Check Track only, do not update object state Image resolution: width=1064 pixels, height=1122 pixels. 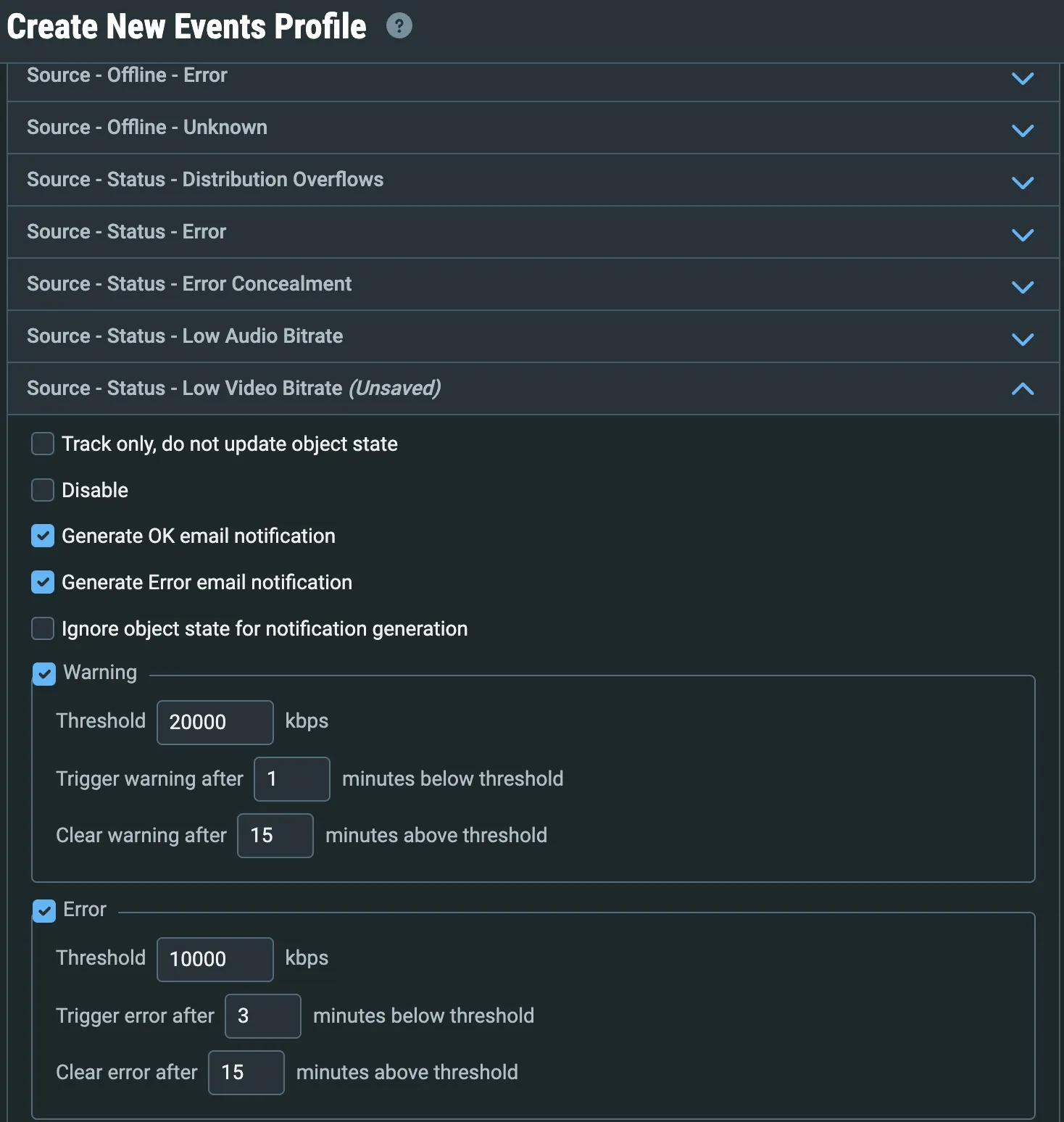pos(43,444)
